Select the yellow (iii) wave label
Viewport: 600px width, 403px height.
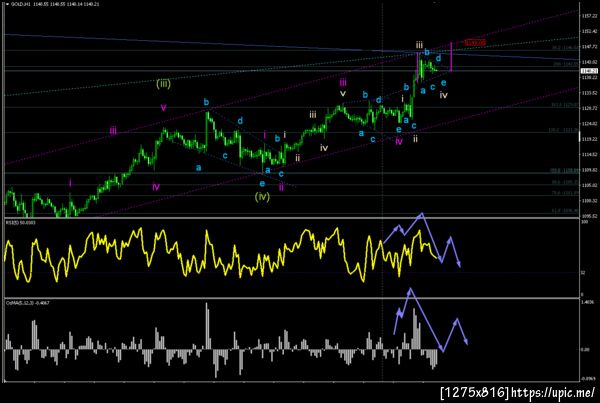pos(163,84)
